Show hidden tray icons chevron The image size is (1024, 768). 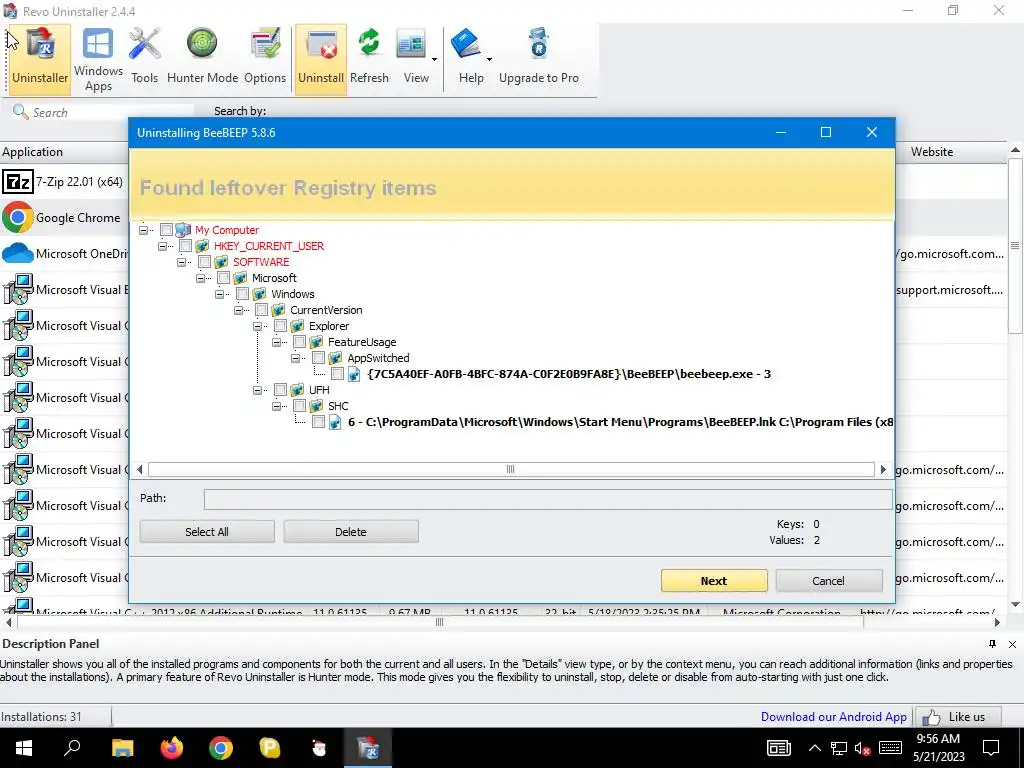tap(814, 748)
